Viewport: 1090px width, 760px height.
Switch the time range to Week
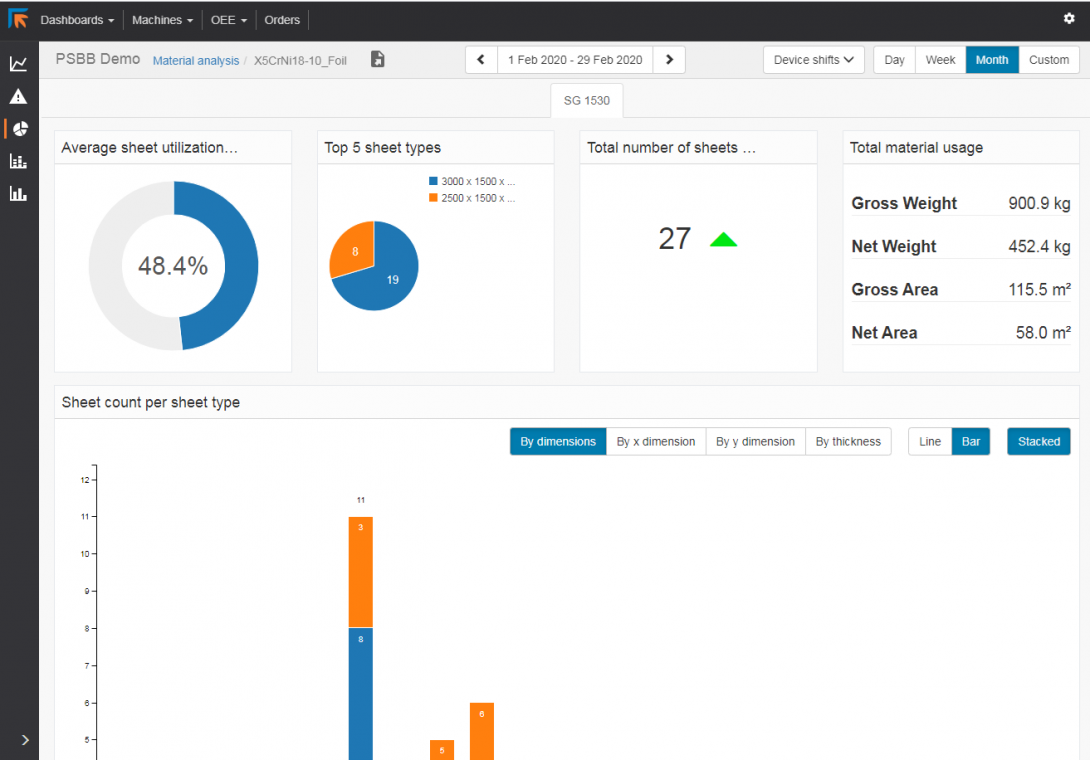(940, 60)
